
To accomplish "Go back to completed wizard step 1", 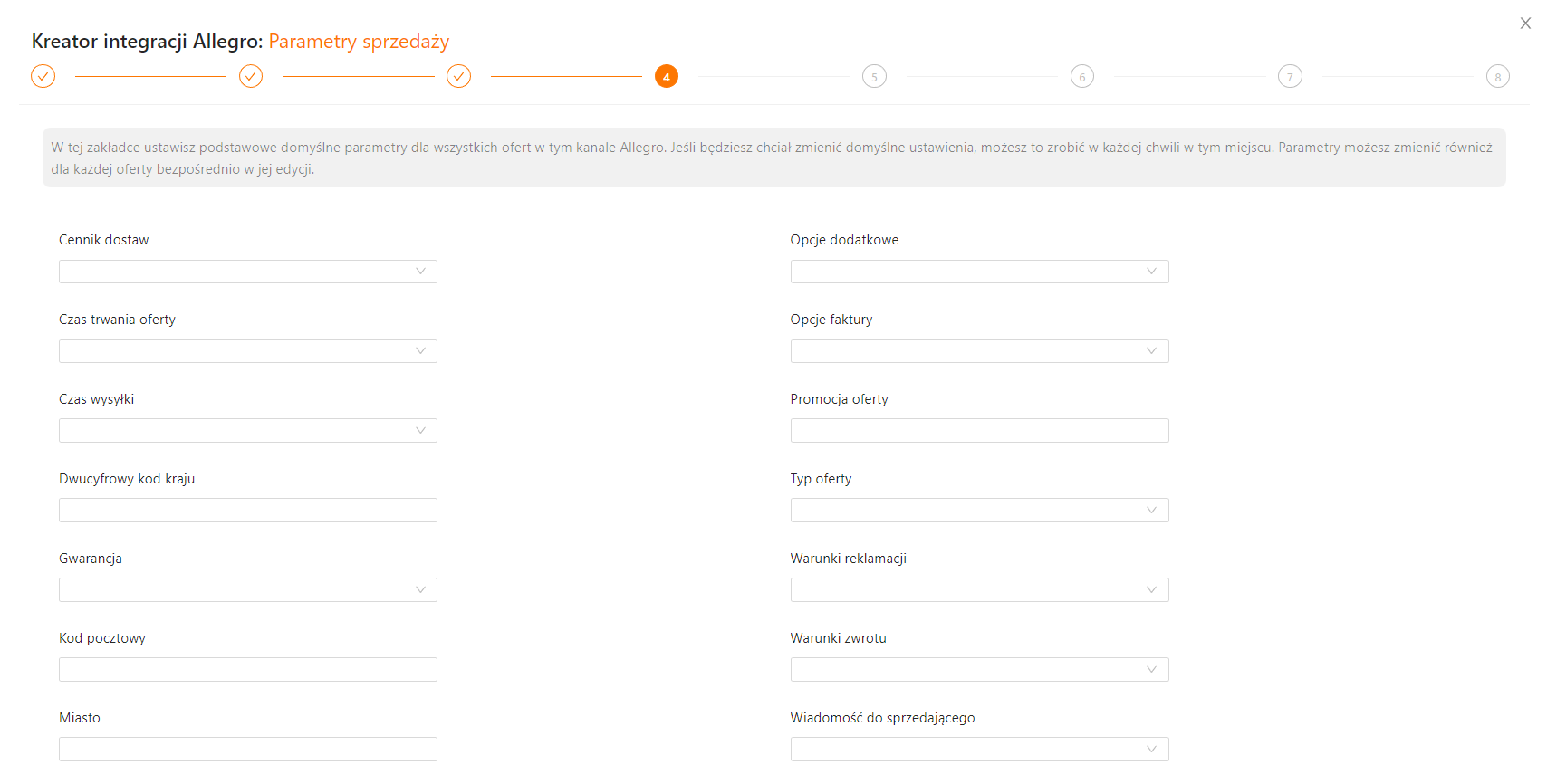I will 43,77.
